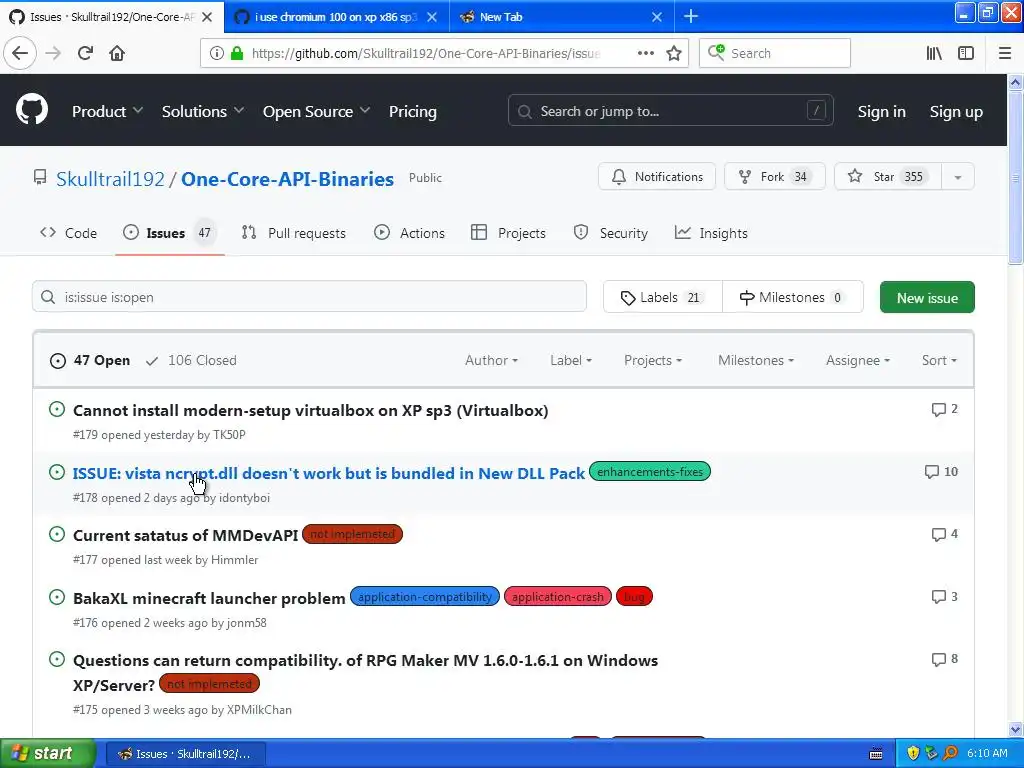
Task: Click comment count on RPG Maker issue
Action: (945, 659)
